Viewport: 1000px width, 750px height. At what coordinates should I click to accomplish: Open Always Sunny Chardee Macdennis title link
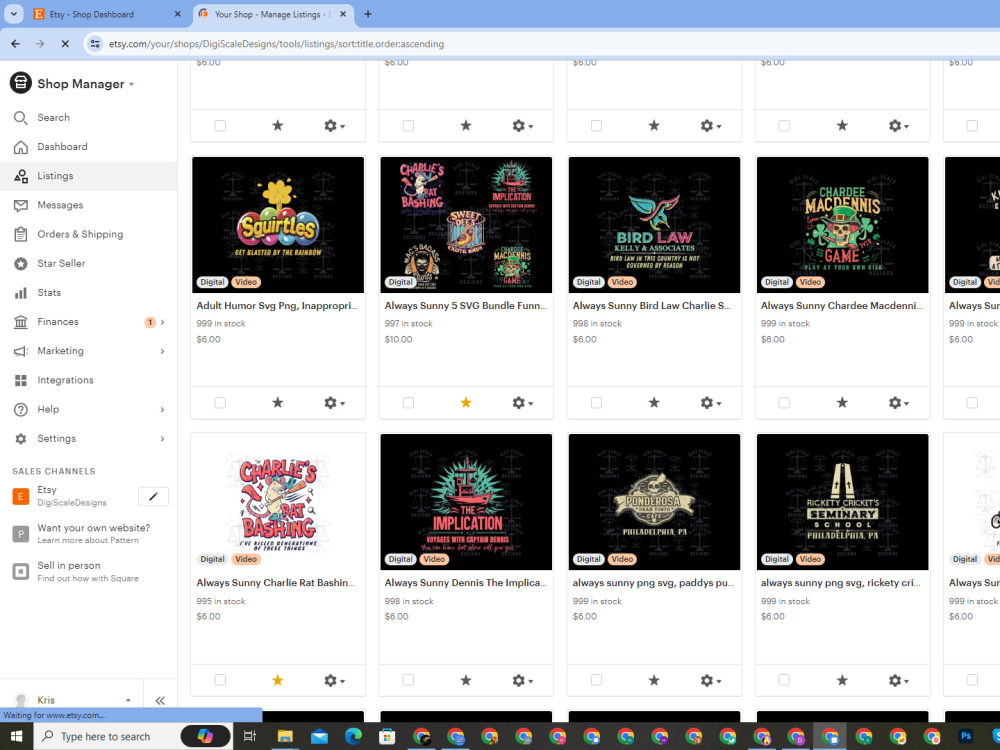coord(841,306)
